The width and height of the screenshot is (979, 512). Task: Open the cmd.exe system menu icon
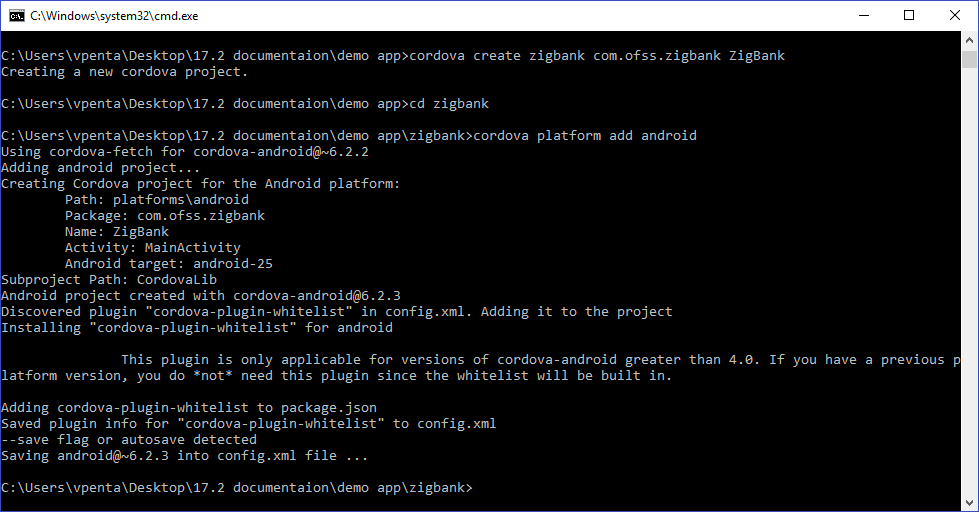tap(17, 16)
